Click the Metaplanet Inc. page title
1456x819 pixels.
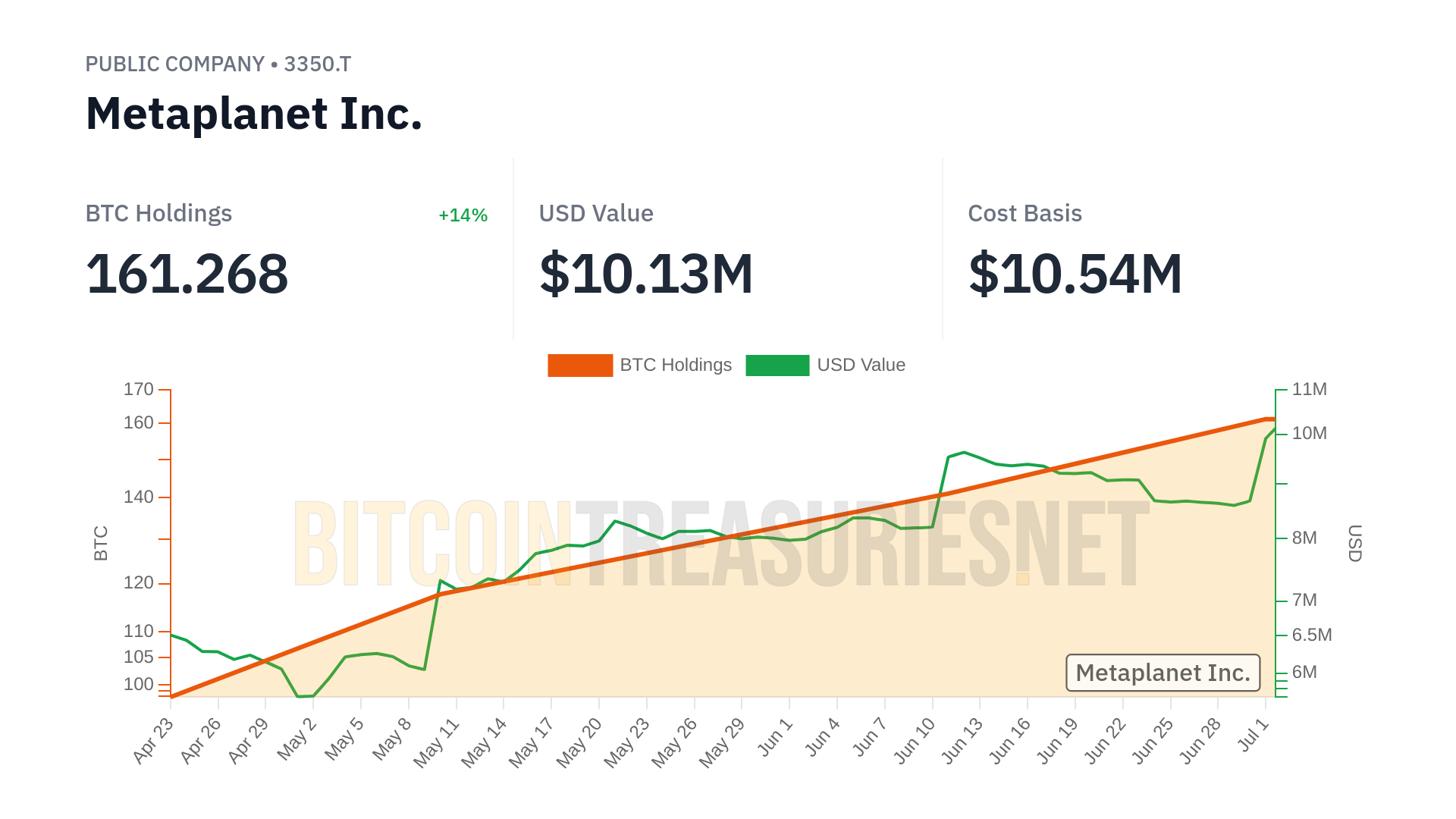254,114
